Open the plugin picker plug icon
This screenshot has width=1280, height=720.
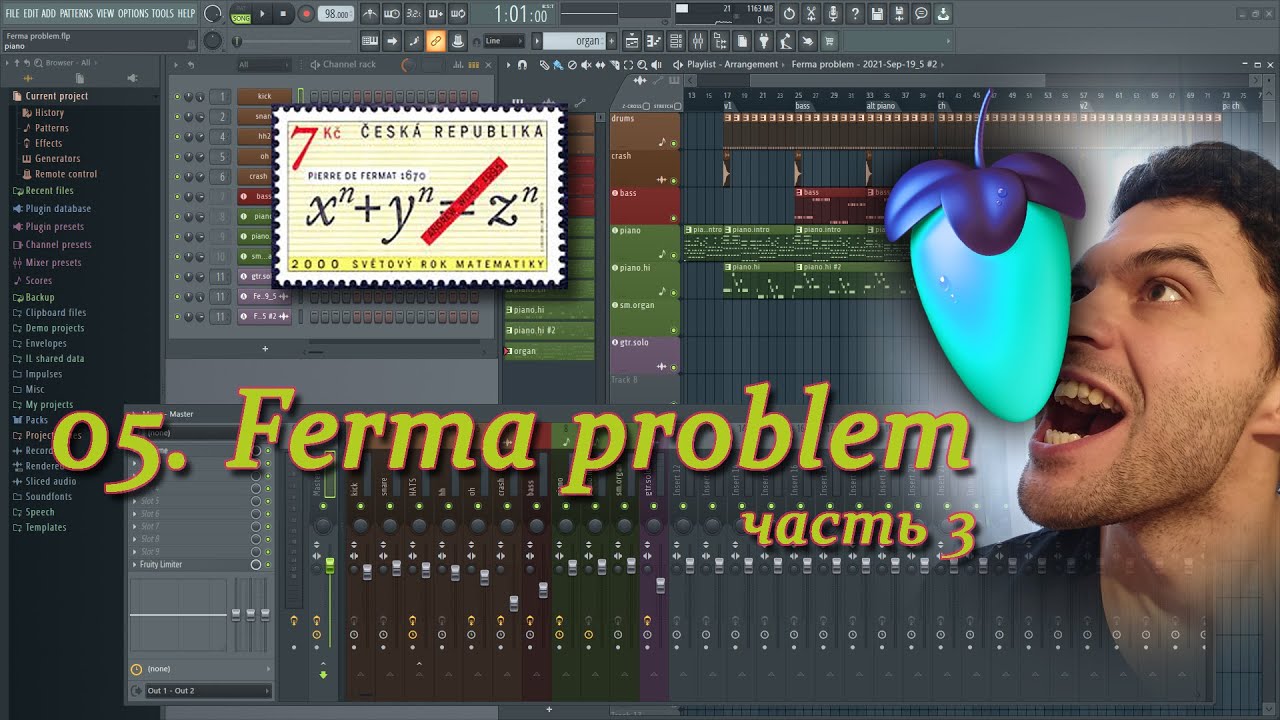(764, 41)
